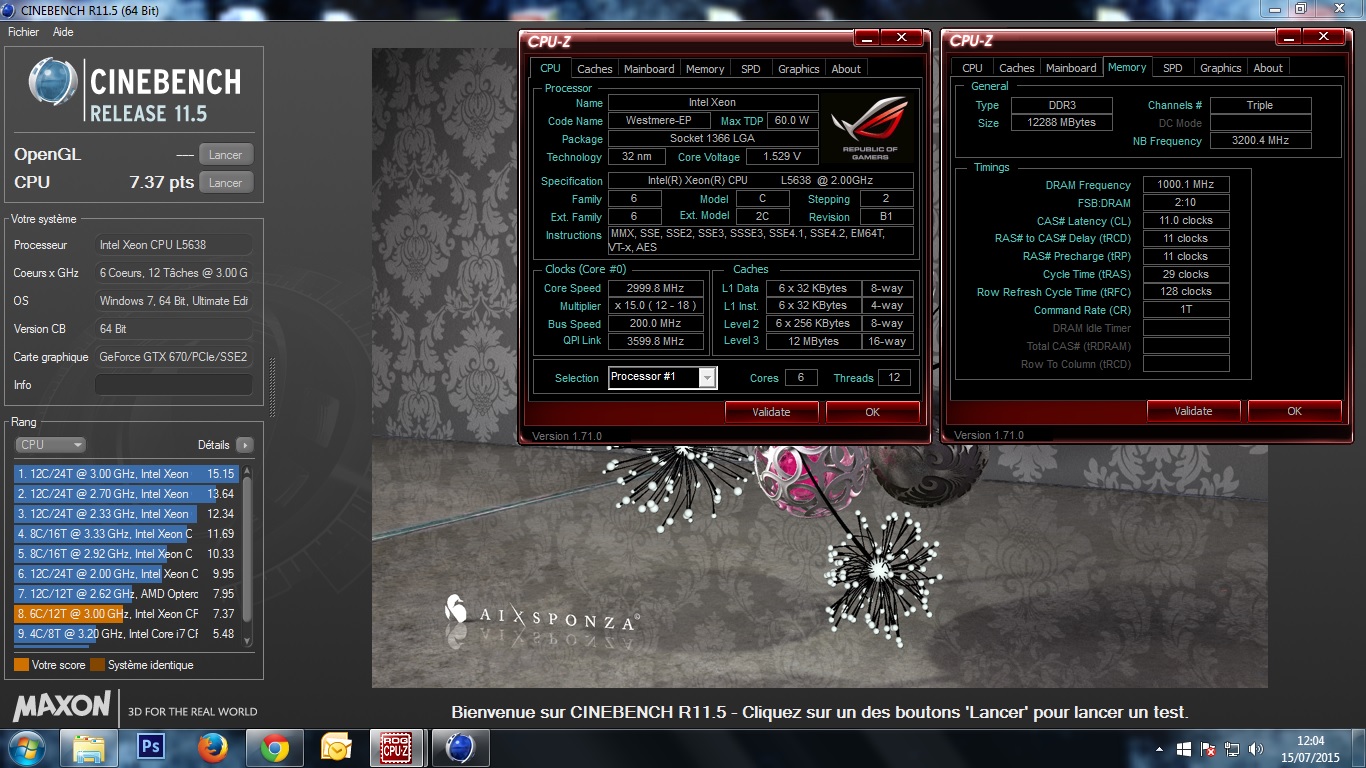This screenshot has width=1366, height=768.
Task: Open About tab in left CPU-Z
Action: (846, 69)
